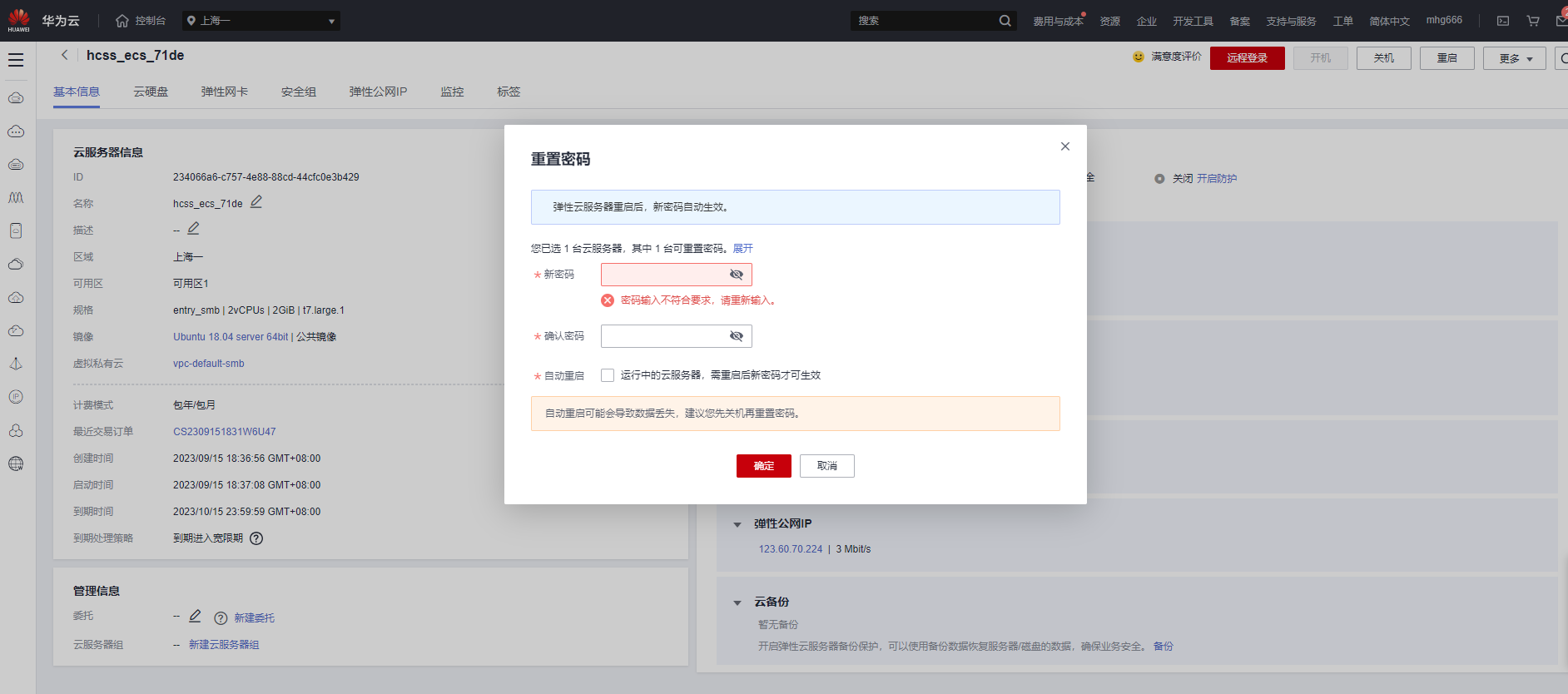Click the satisfaction rating smiley icon
The height and width of the screenshot is (694, 1568).
coord(1139,57)
